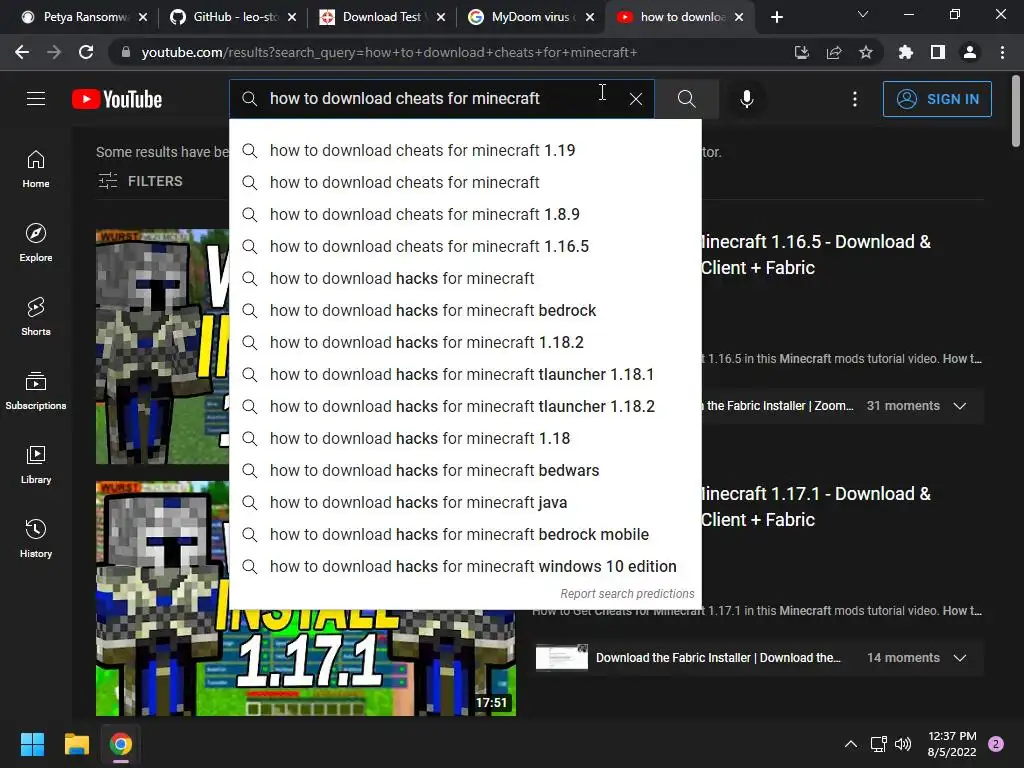Open Subscriptions in the sidebar

tap(36, 391)
